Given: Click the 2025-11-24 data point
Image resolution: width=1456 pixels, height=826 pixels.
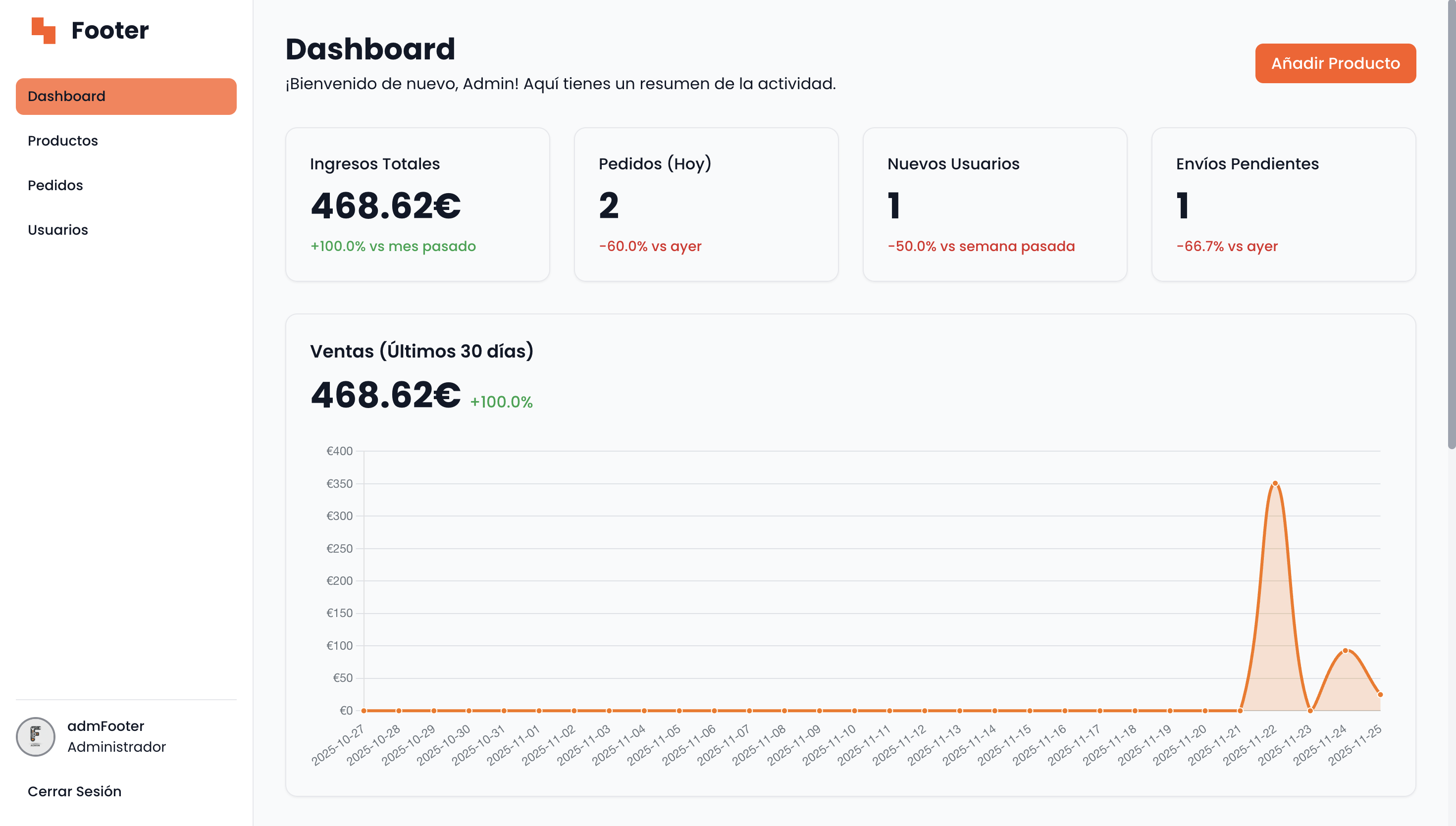Looking at the screenshot, I should point(1346,651).
